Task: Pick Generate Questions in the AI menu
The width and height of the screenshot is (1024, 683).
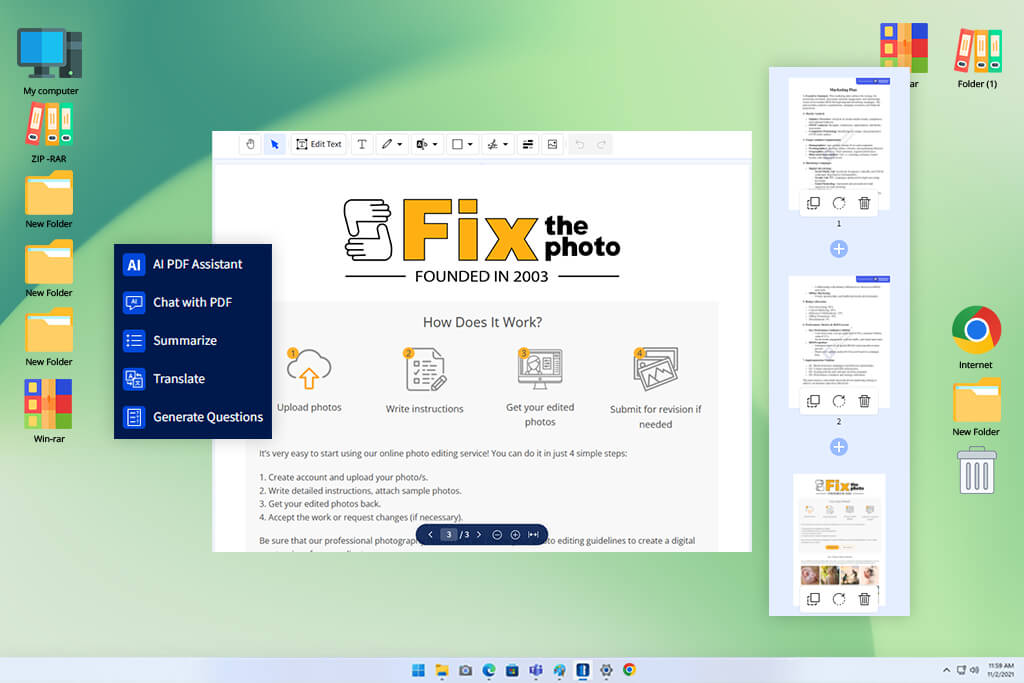Action: 193,417
